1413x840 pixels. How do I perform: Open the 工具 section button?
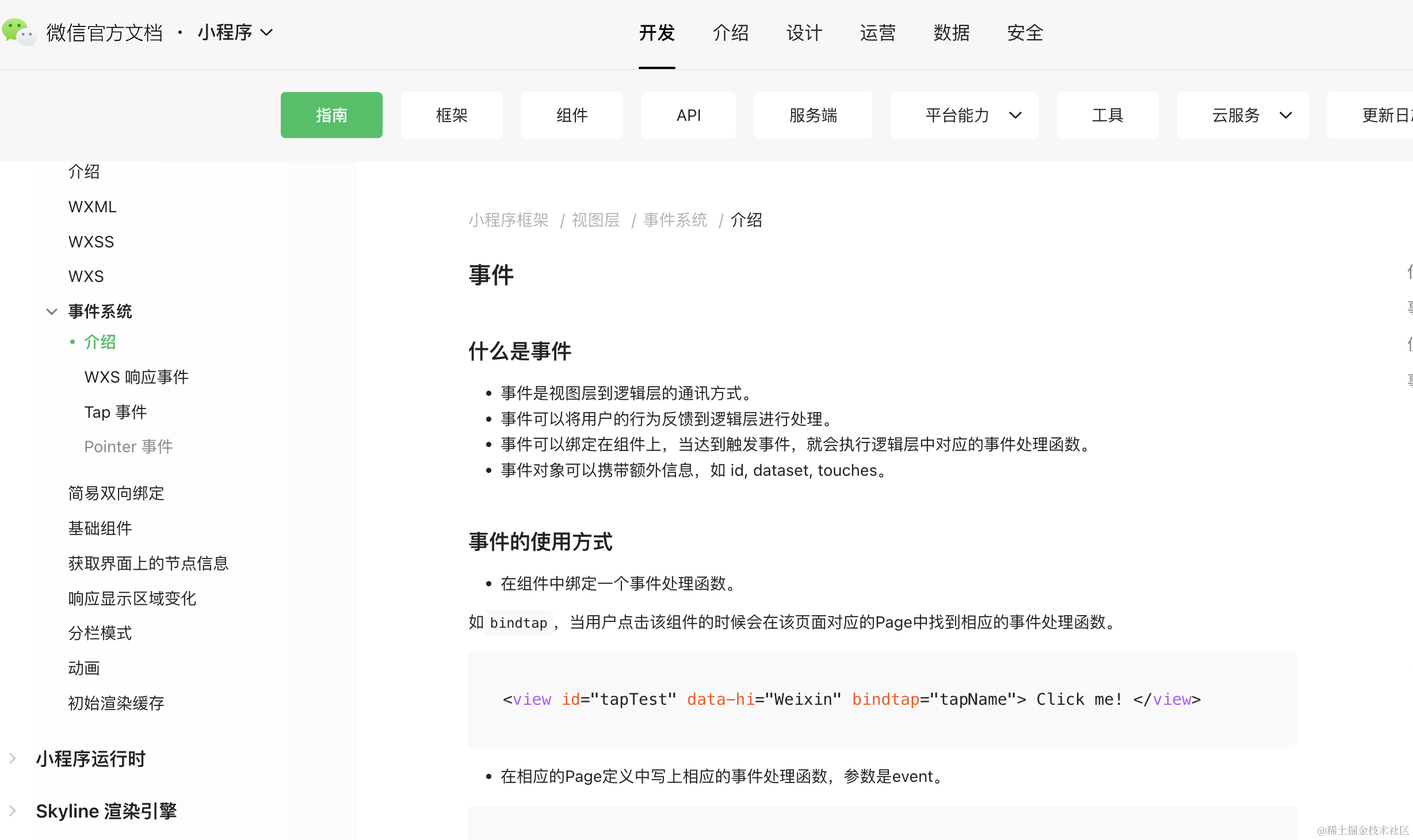[x=1107, y=115]
